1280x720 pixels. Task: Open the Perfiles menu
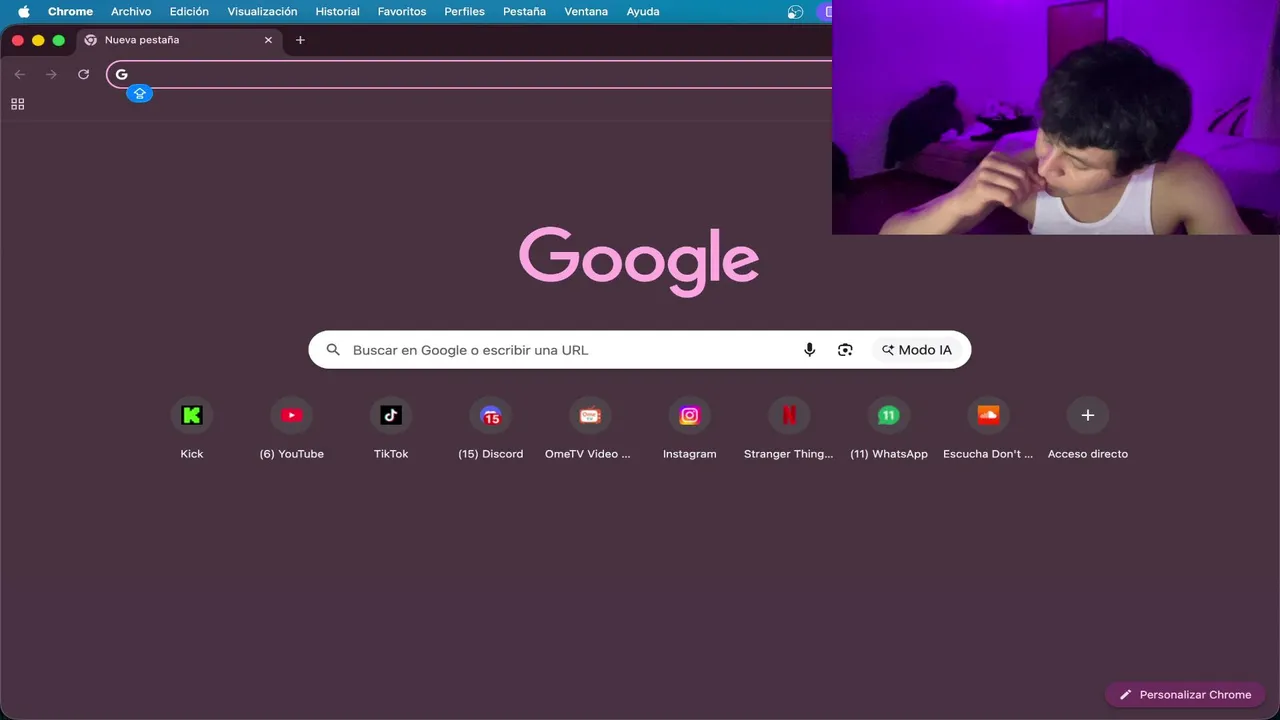tap(464, 12)
